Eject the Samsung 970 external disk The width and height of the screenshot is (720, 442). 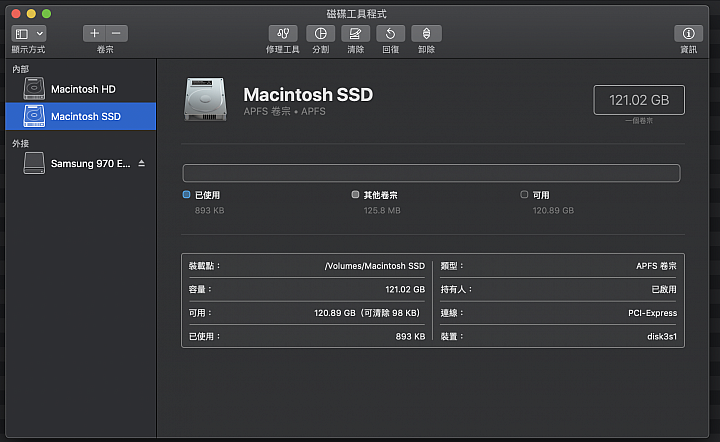pyautogui.click(x=141, y=163)
